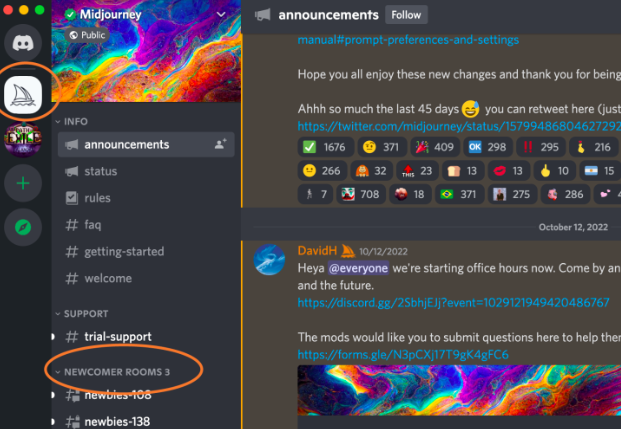
Task: Open the Midjourney server dropdown chevron
Action: [x=221, y=15]
